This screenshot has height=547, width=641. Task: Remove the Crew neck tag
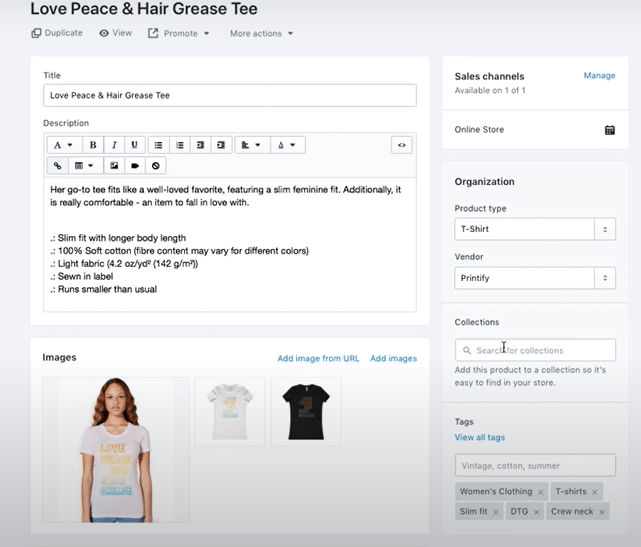click(x=602, y=512)
